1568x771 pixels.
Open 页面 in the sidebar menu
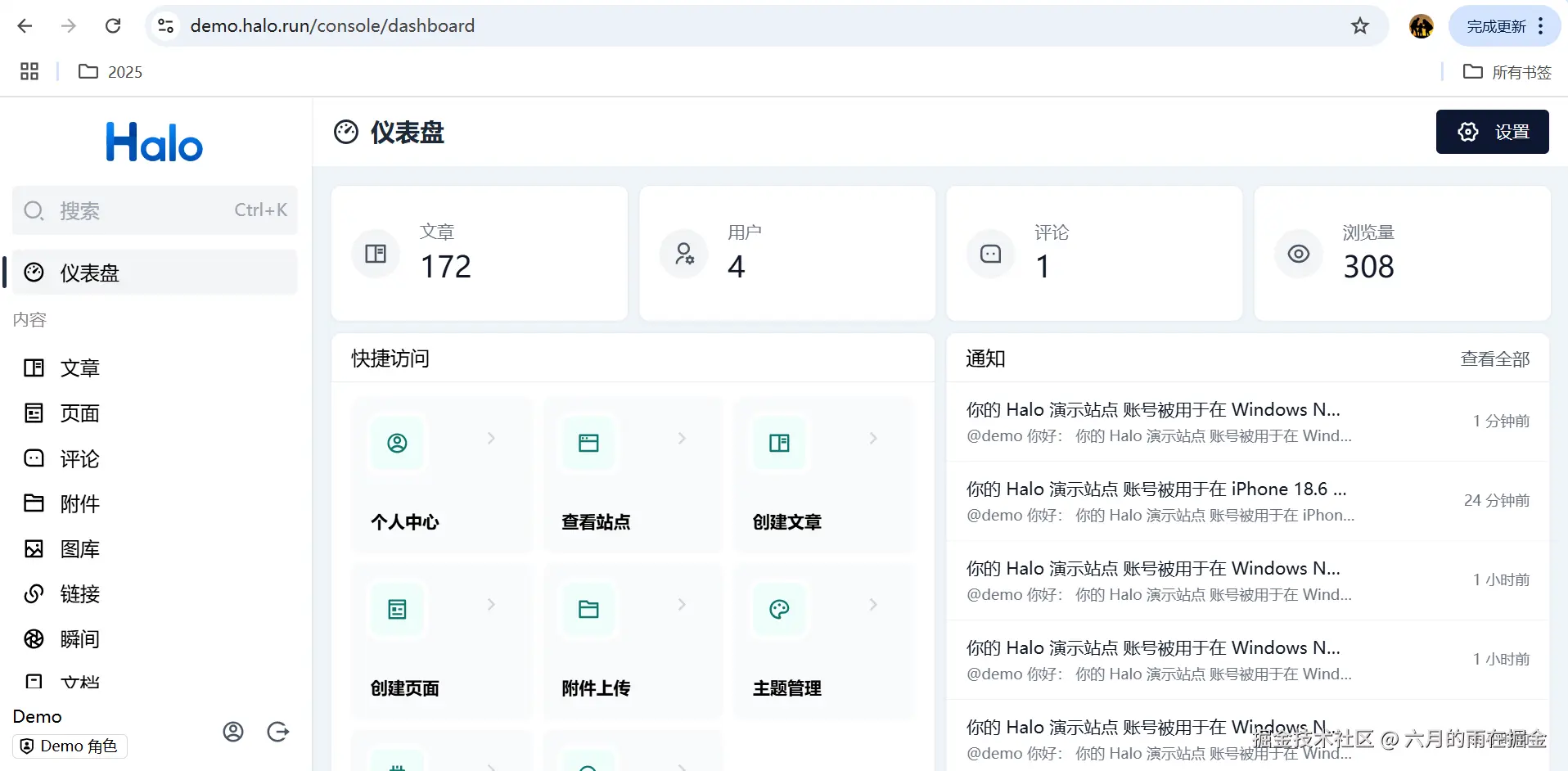pos(155,413)
